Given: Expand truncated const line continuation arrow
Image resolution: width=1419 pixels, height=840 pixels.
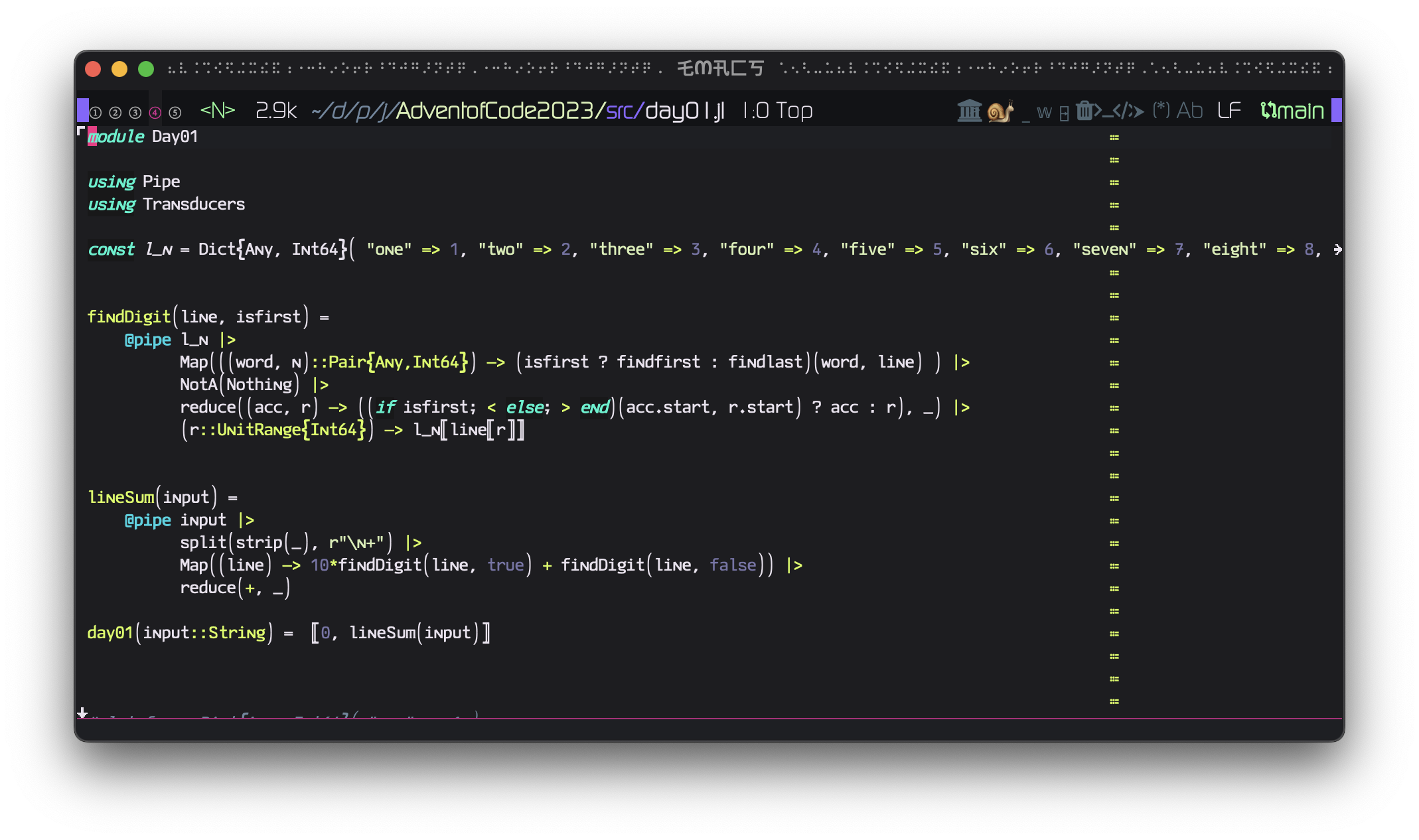Looking at the screenshot, I should (x=1337, y=249).
